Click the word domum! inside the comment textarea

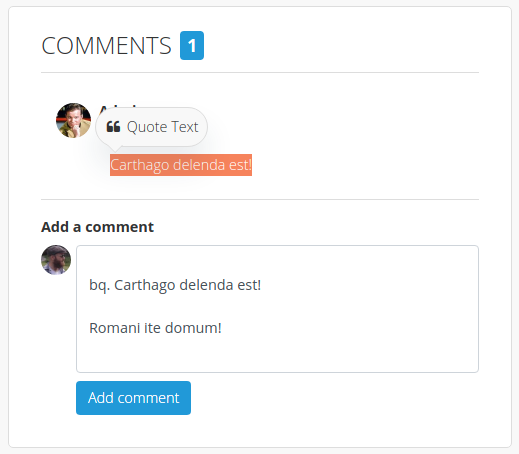(193, 328)
